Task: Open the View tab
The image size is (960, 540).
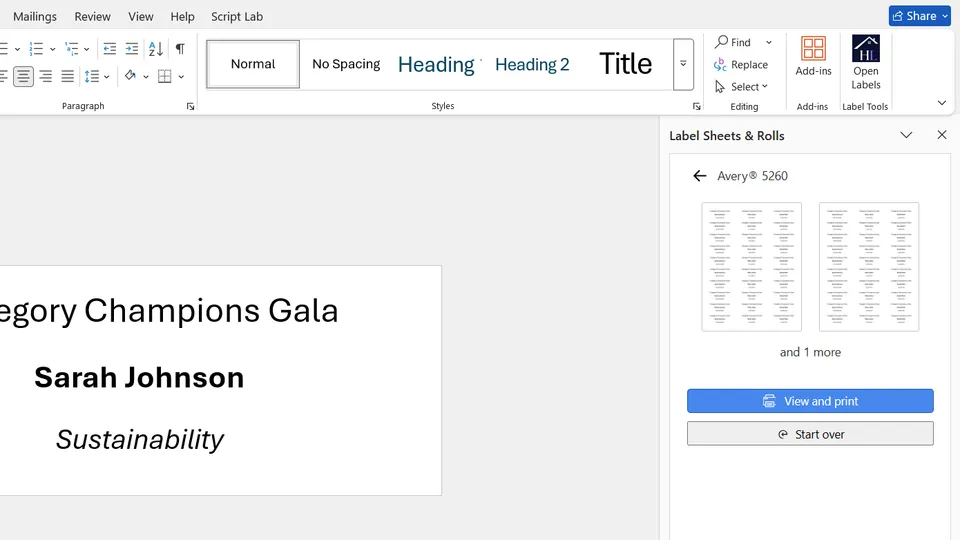Action: (x=141, y=17)
